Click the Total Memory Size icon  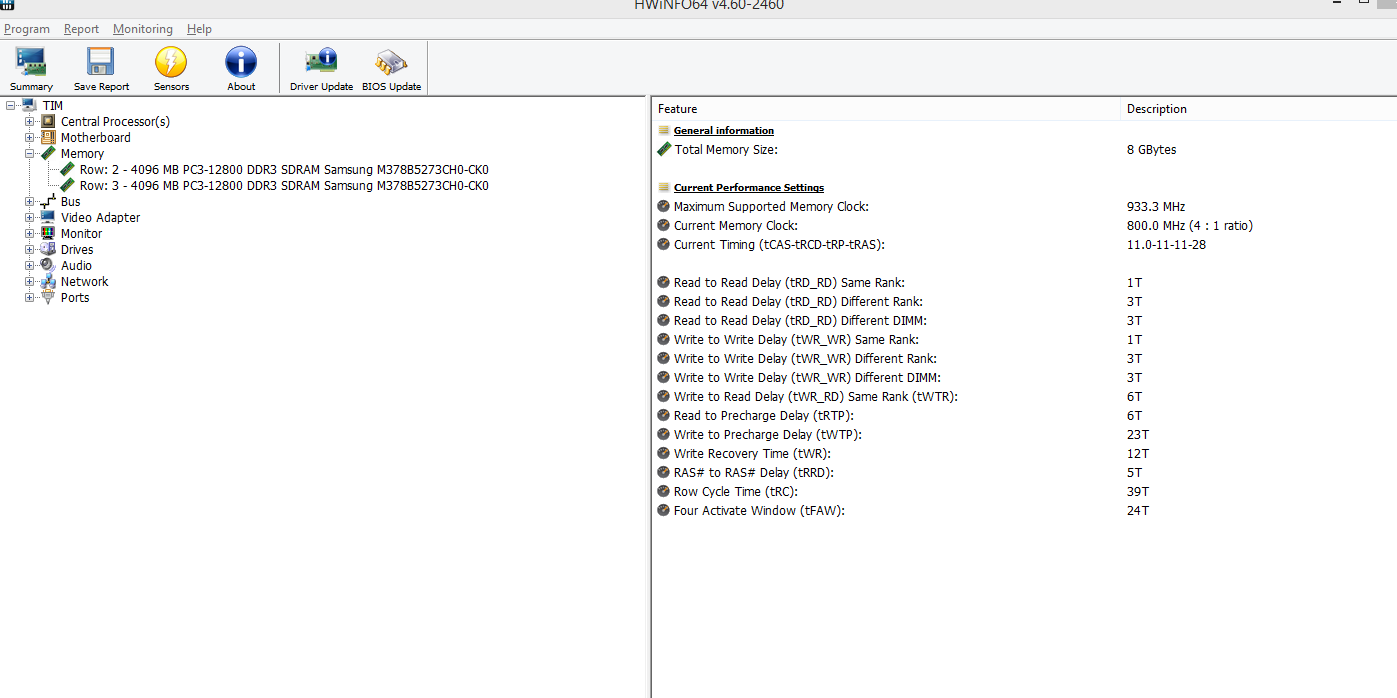[664, 149]
